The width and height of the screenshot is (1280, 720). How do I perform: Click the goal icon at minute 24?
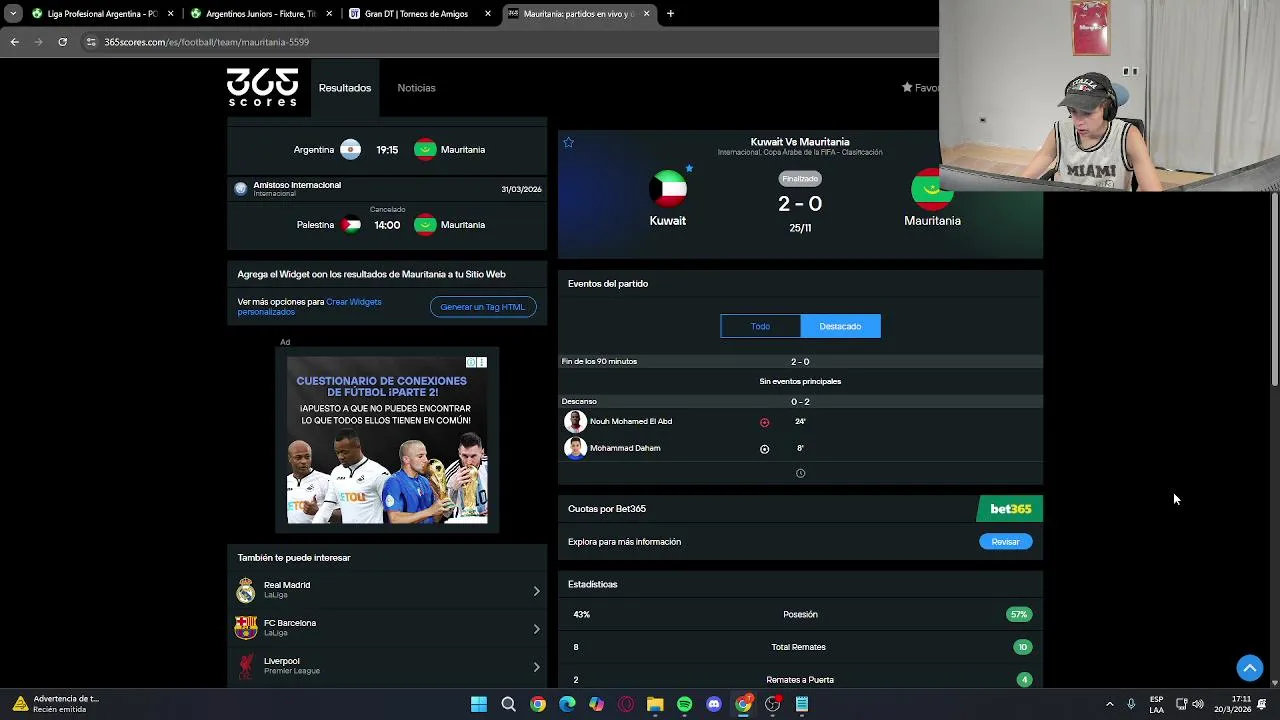click(x=764, y=422)
